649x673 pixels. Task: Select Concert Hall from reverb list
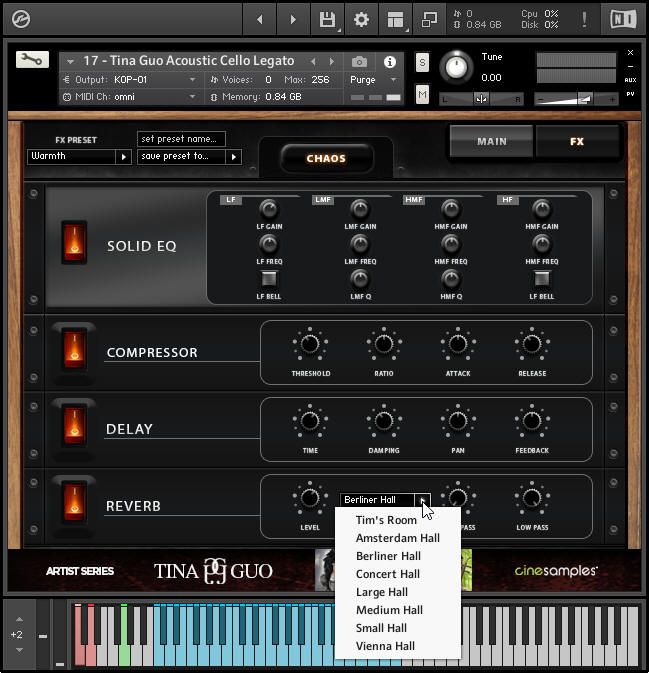click(388, 574)
